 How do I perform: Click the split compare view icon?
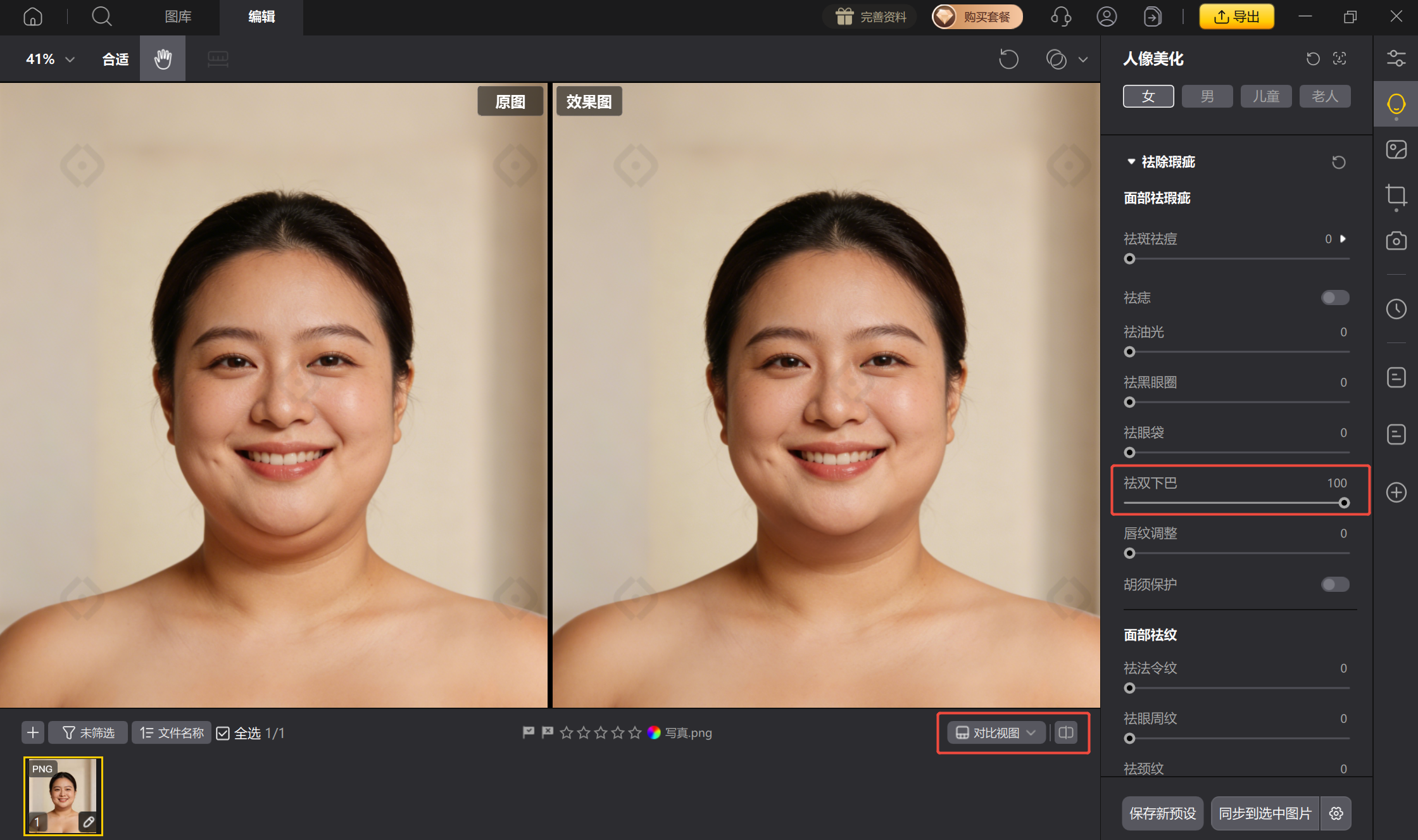click(1066, 732)
